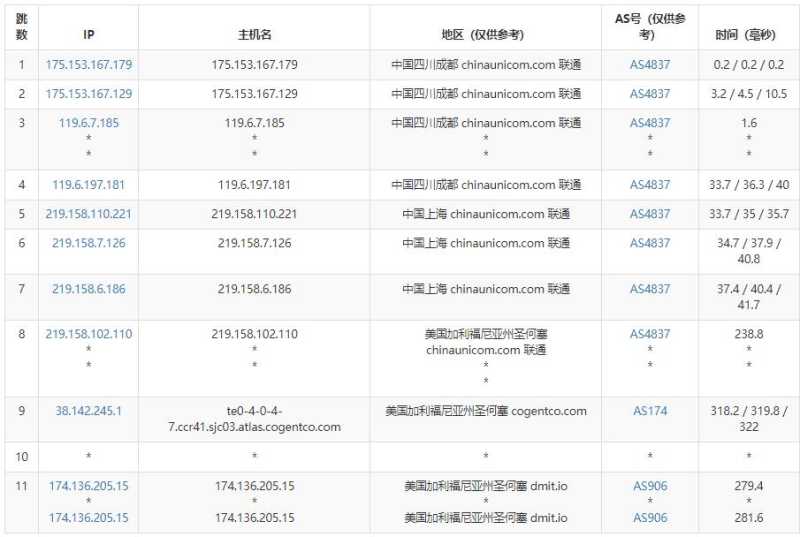
Task: Open the AS4837 link in hop 3 row
Action: 650,123
